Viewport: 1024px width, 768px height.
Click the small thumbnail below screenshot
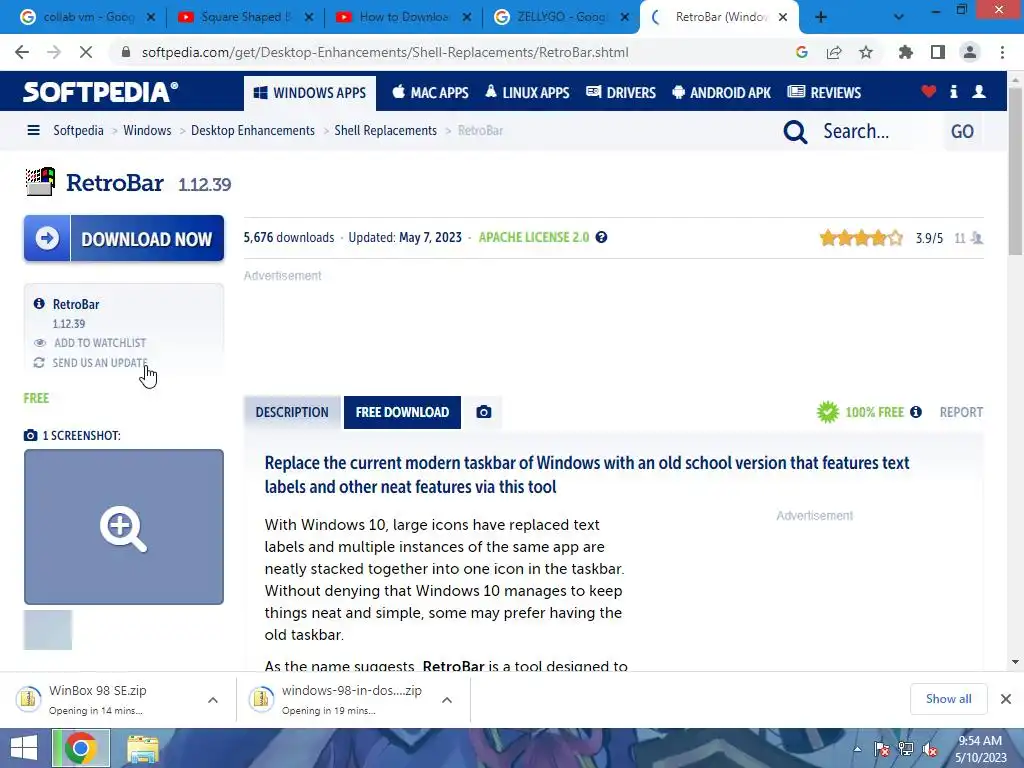click(48, 630)
